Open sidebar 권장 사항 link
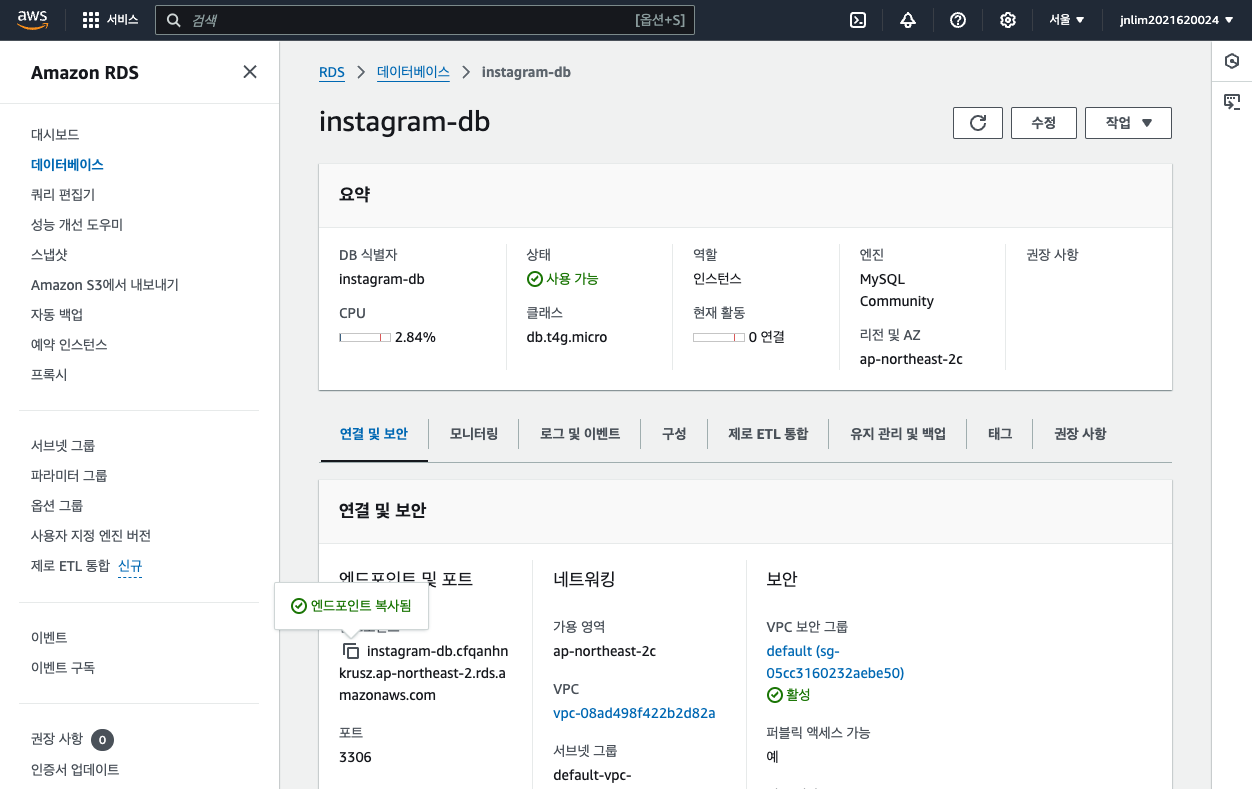This screenshot has height=789, width=1252. tap(57, 739)
